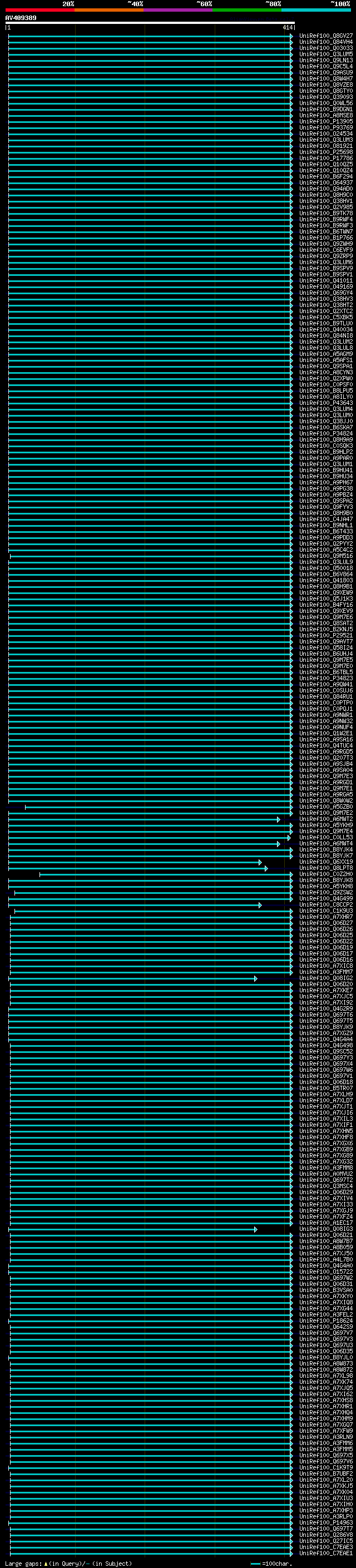The image size is (356, 1568).
Task: Click hit label UniRef100_P93769
Action: [x=325, y=128]
